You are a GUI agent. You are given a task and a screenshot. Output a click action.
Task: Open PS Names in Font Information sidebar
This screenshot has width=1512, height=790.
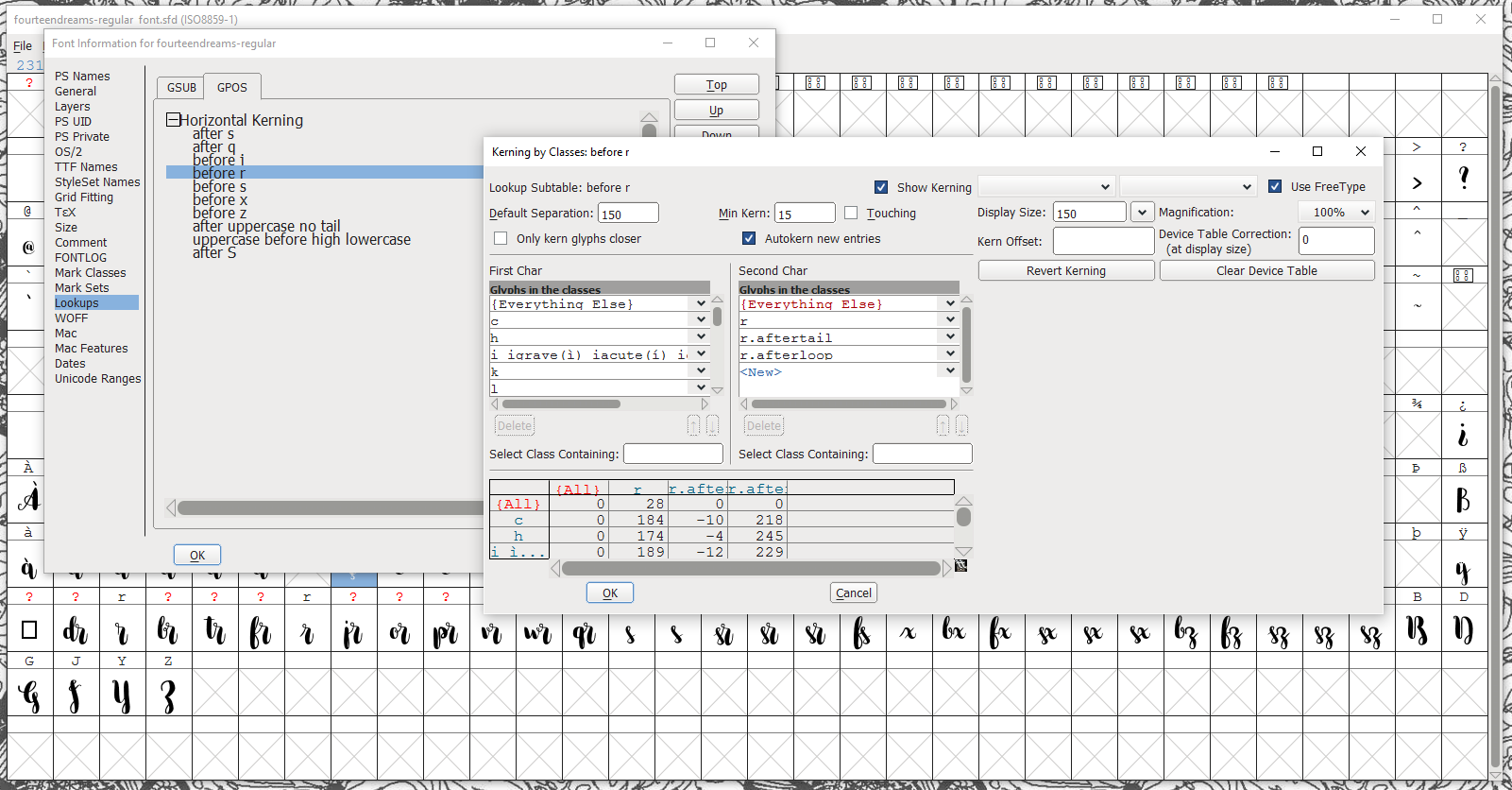[82, 77]
